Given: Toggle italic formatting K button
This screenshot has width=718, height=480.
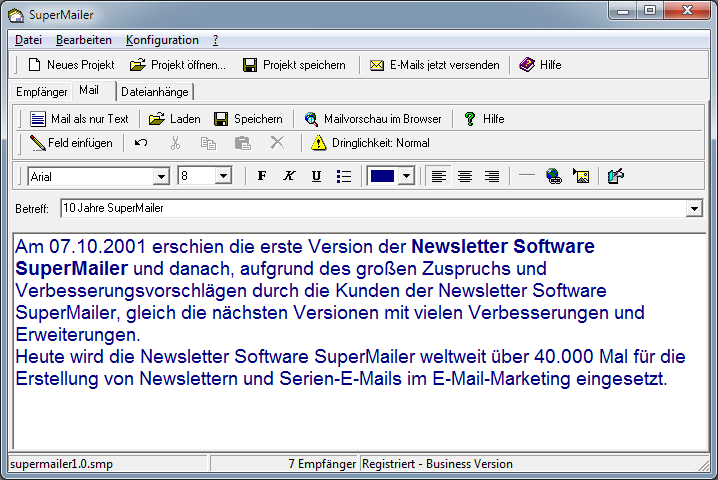Looking at the screenshot, I should [289, 176].
